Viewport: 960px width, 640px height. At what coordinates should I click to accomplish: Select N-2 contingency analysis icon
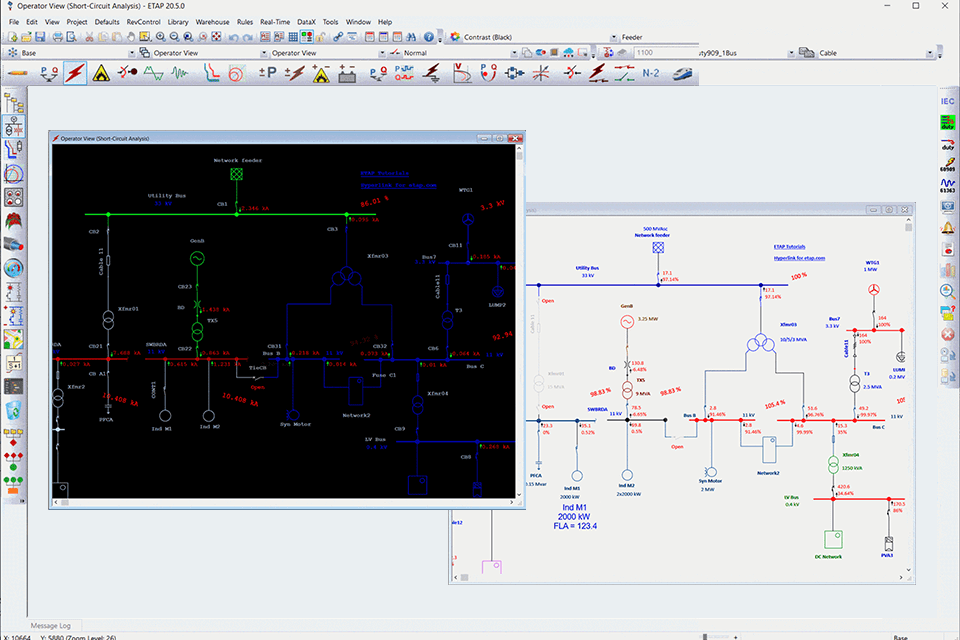point(651,73)
